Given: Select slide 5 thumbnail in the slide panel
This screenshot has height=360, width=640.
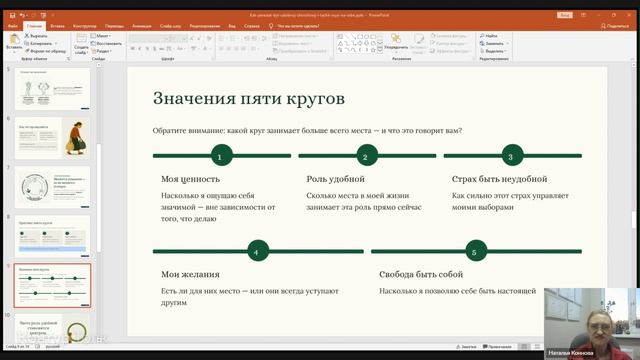Looking at the screenshot, I should [52, 89].
